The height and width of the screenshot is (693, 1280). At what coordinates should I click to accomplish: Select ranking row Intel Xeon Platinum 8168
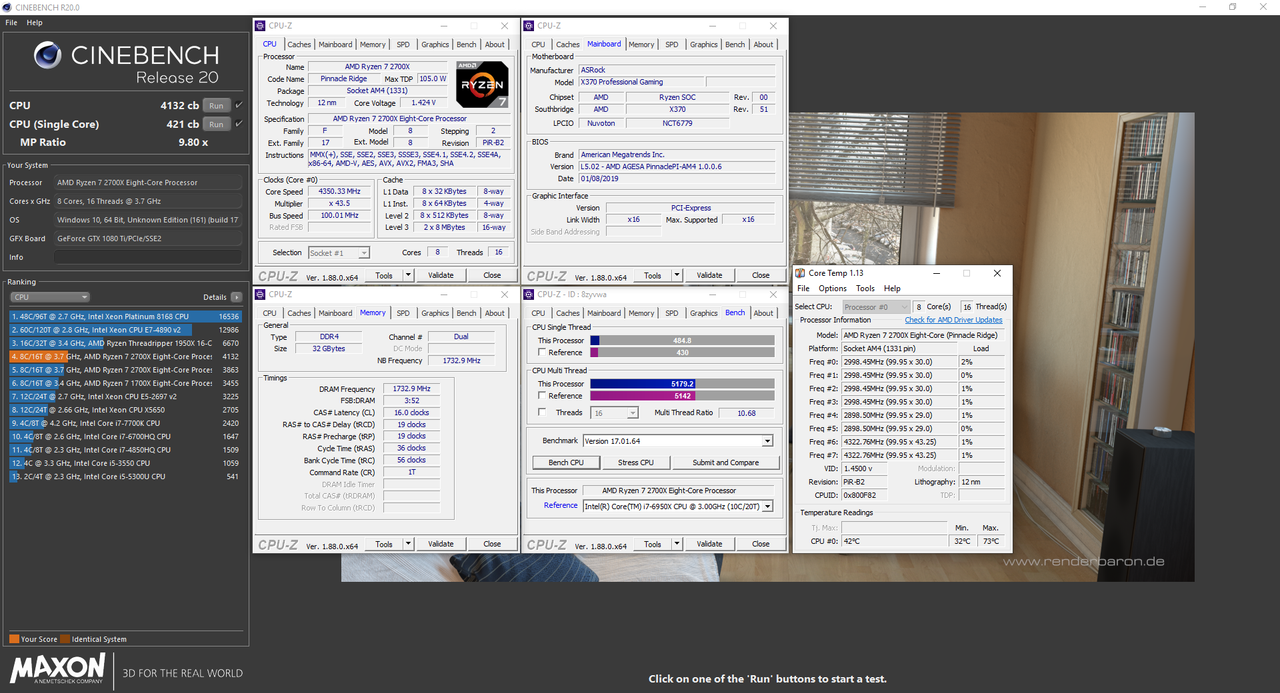click(126, 316)
